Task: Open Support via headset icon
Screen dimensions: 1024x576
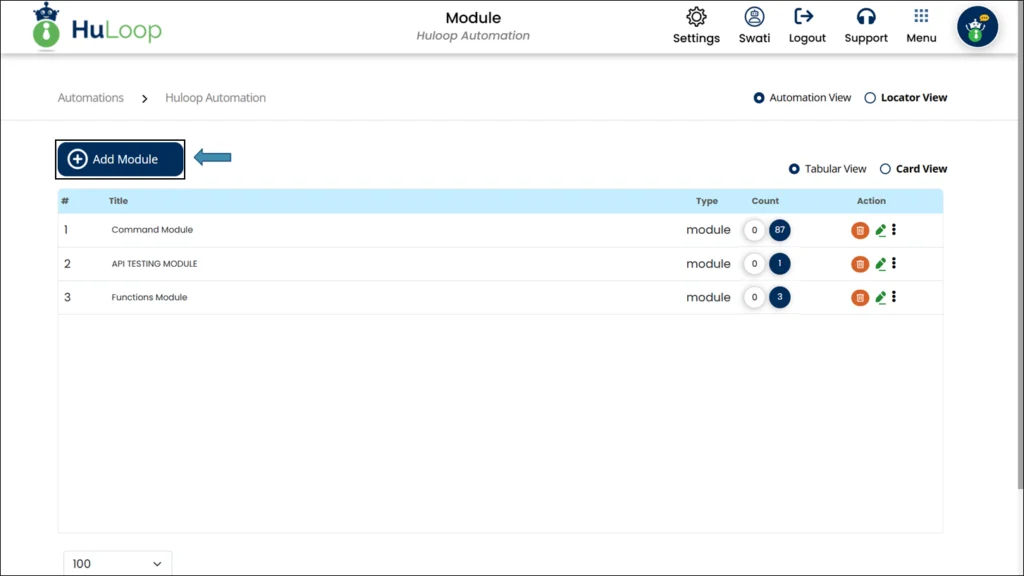Action: coord(865,26)
